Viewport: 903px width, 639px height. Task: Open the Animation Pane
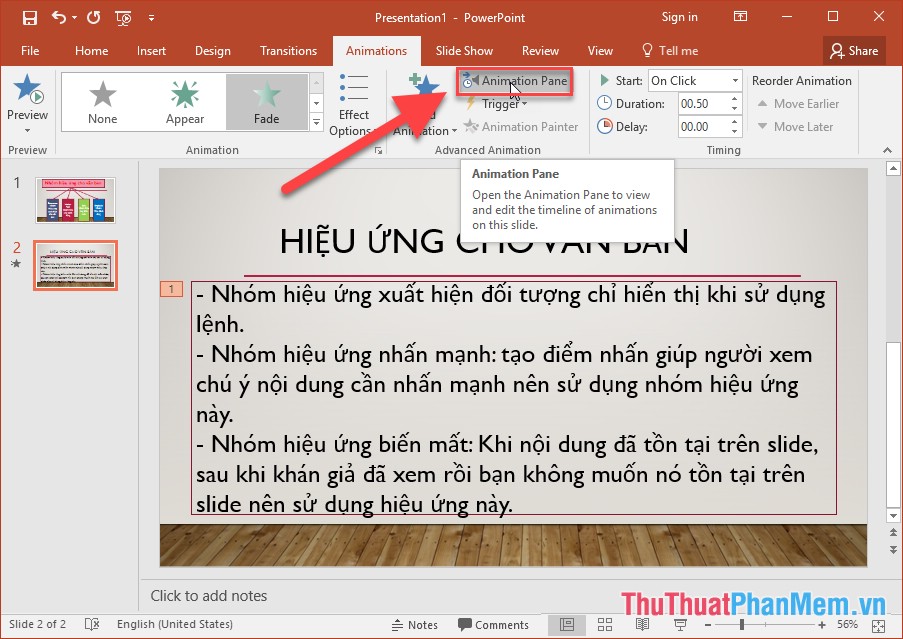(515, 79)
